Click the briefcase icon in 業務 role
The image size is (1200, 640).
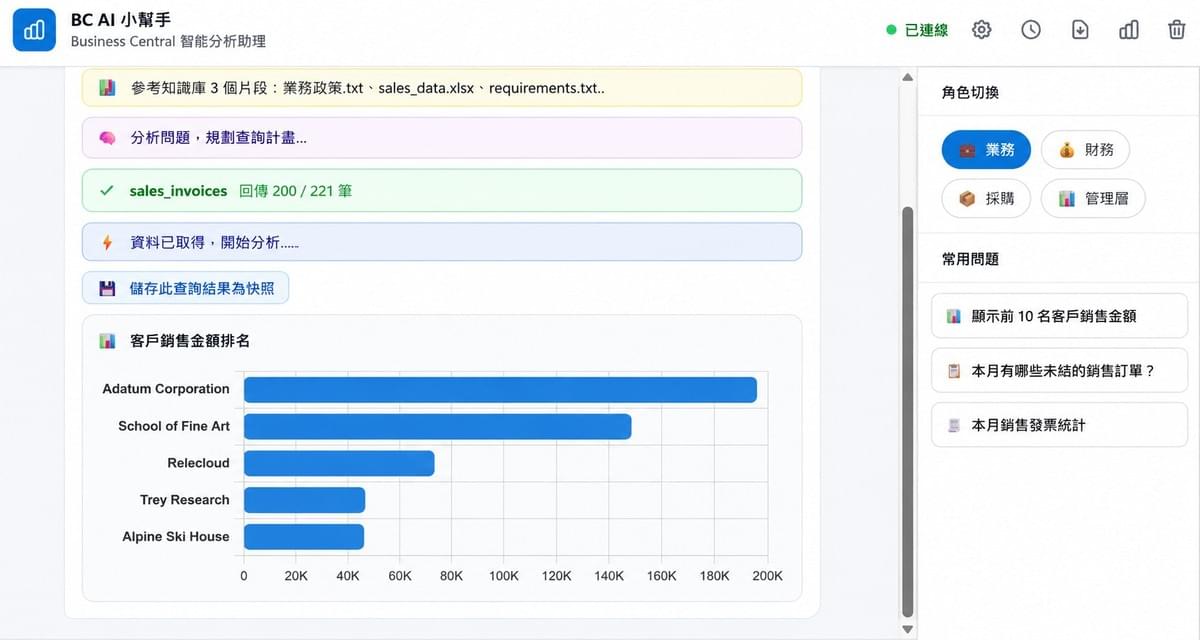click(967, 150)
